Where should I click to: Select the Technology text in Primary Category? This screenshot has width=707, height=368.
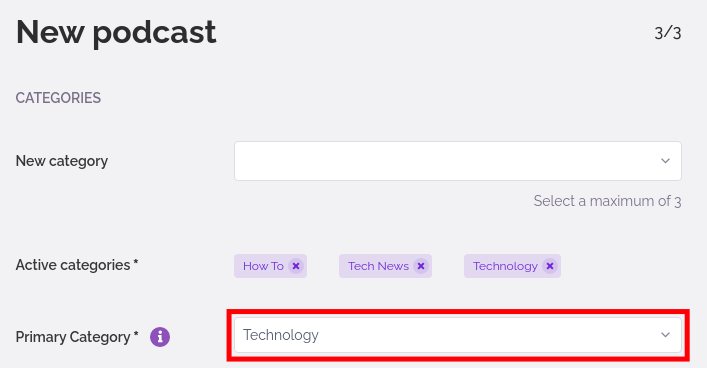(281, 335)
